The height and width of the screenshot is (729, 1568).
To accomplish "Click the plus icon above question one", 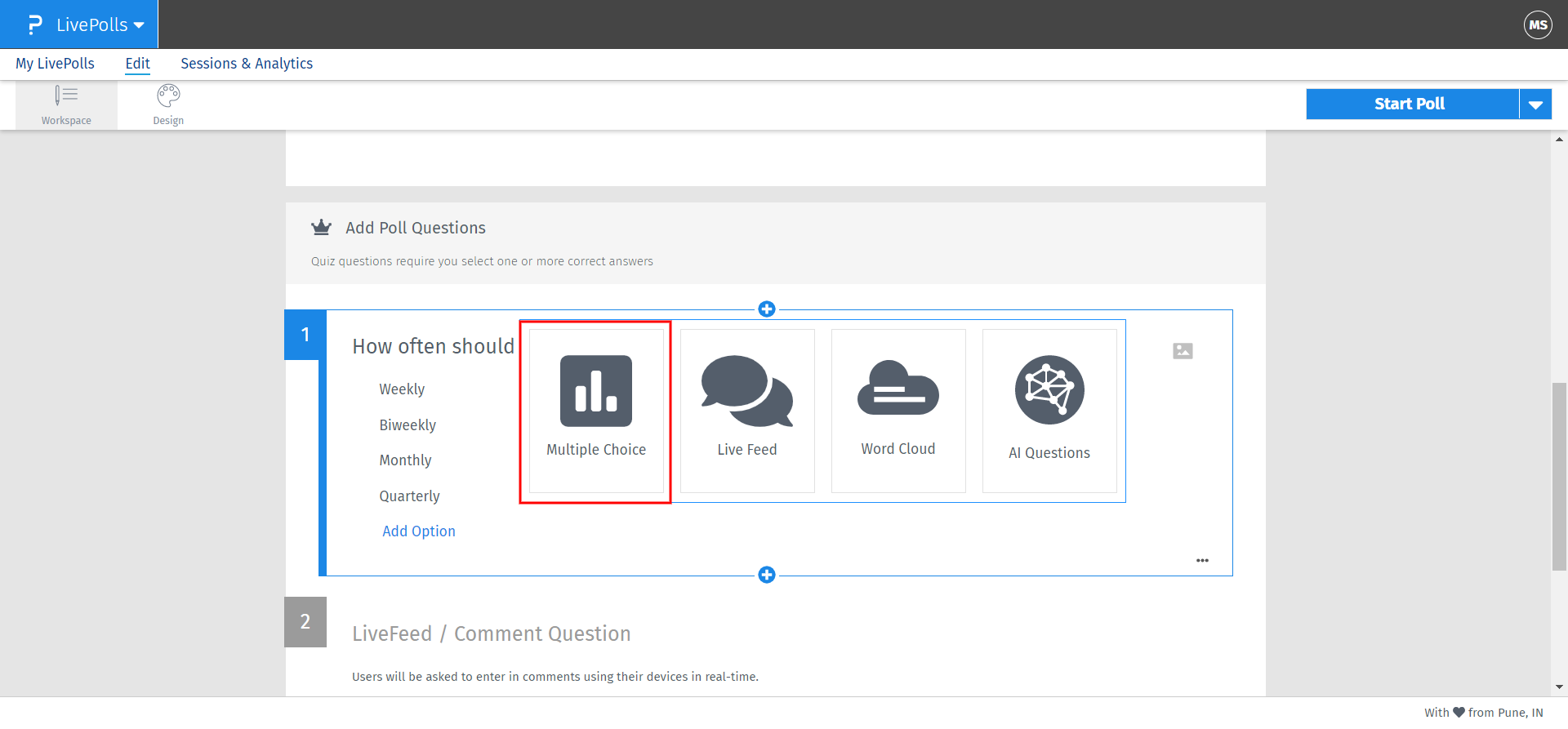I will tap(766, 309).
